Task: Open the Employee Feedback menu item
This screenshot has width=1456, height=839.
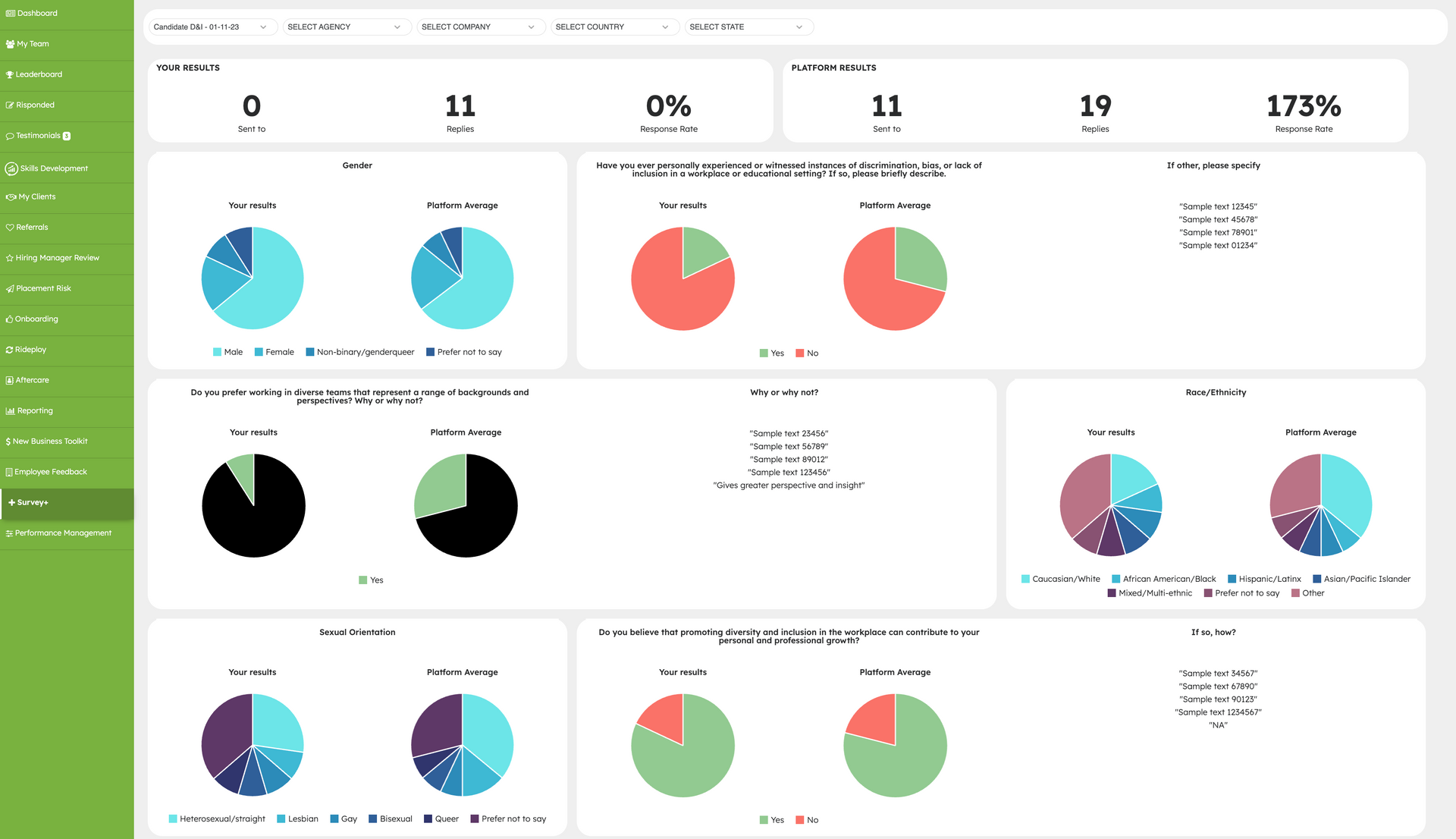Action: 67,472
